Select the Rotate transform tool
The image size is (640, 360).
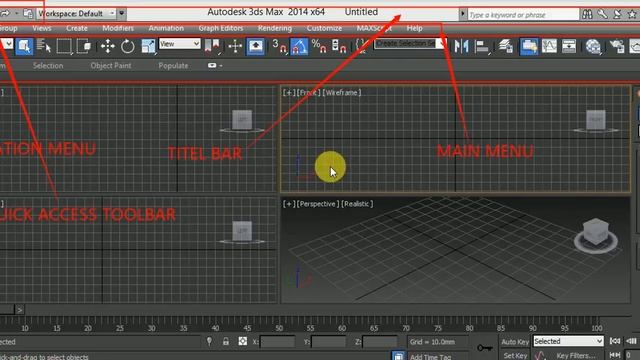[127, 46]
